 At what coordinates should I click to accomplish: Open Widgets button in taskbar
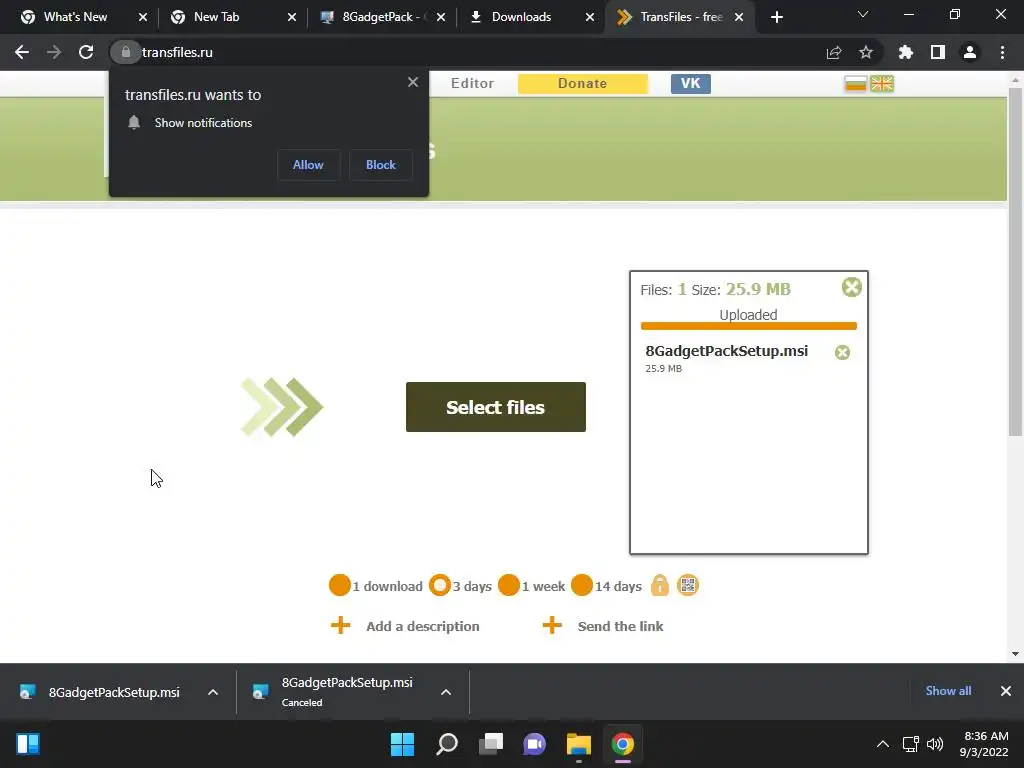(28, 744)
